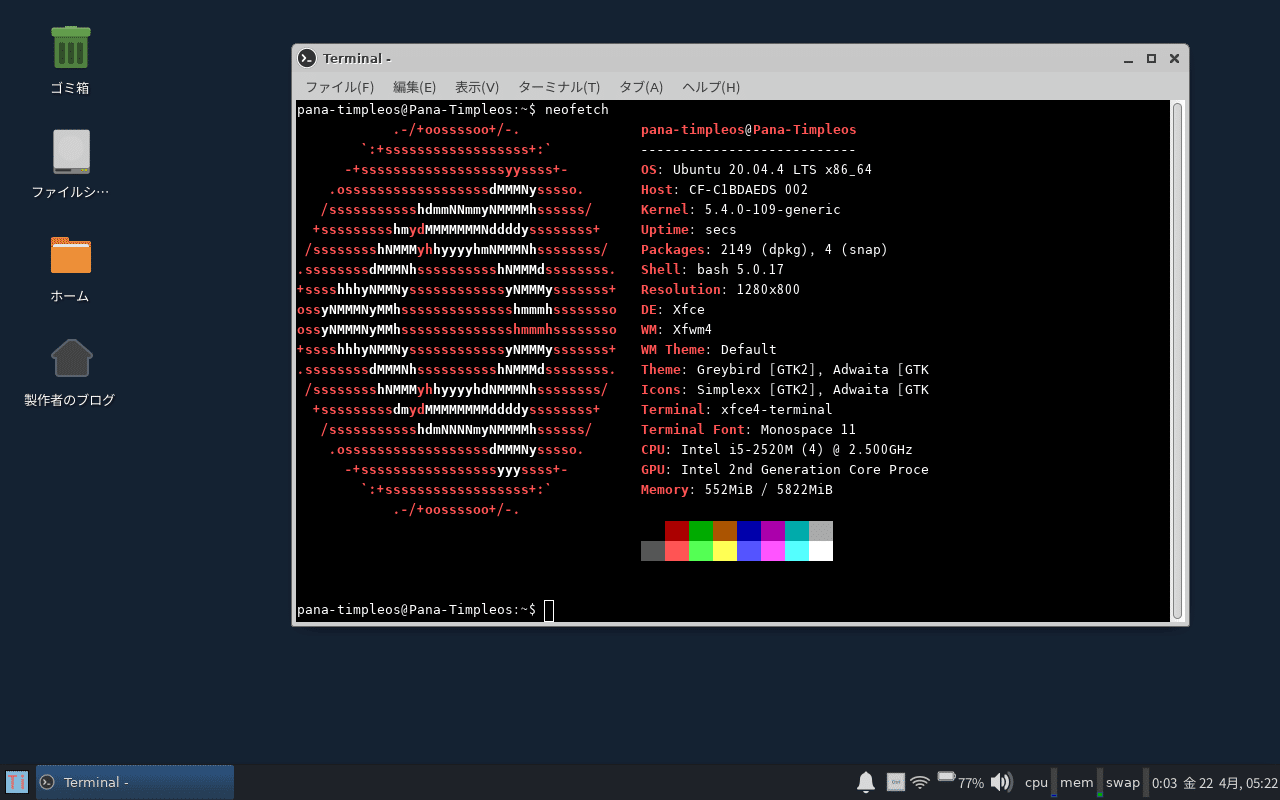Click the Terminal taskbar window button
This screenshot has height=800, width=1280.
click(x=135, y=782)
